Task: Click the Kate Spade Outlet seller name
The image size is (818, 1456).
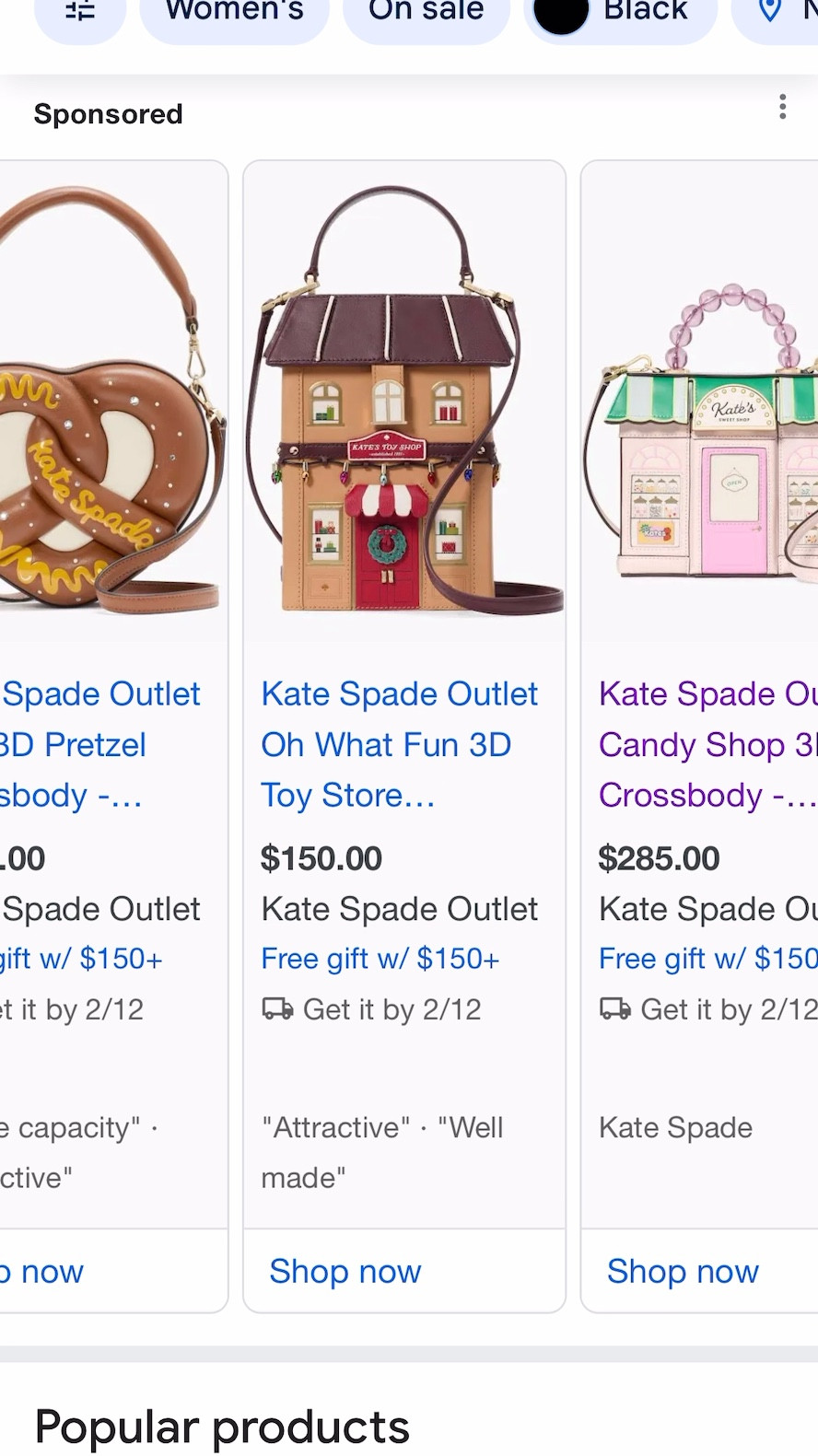Action: [399, 909]
